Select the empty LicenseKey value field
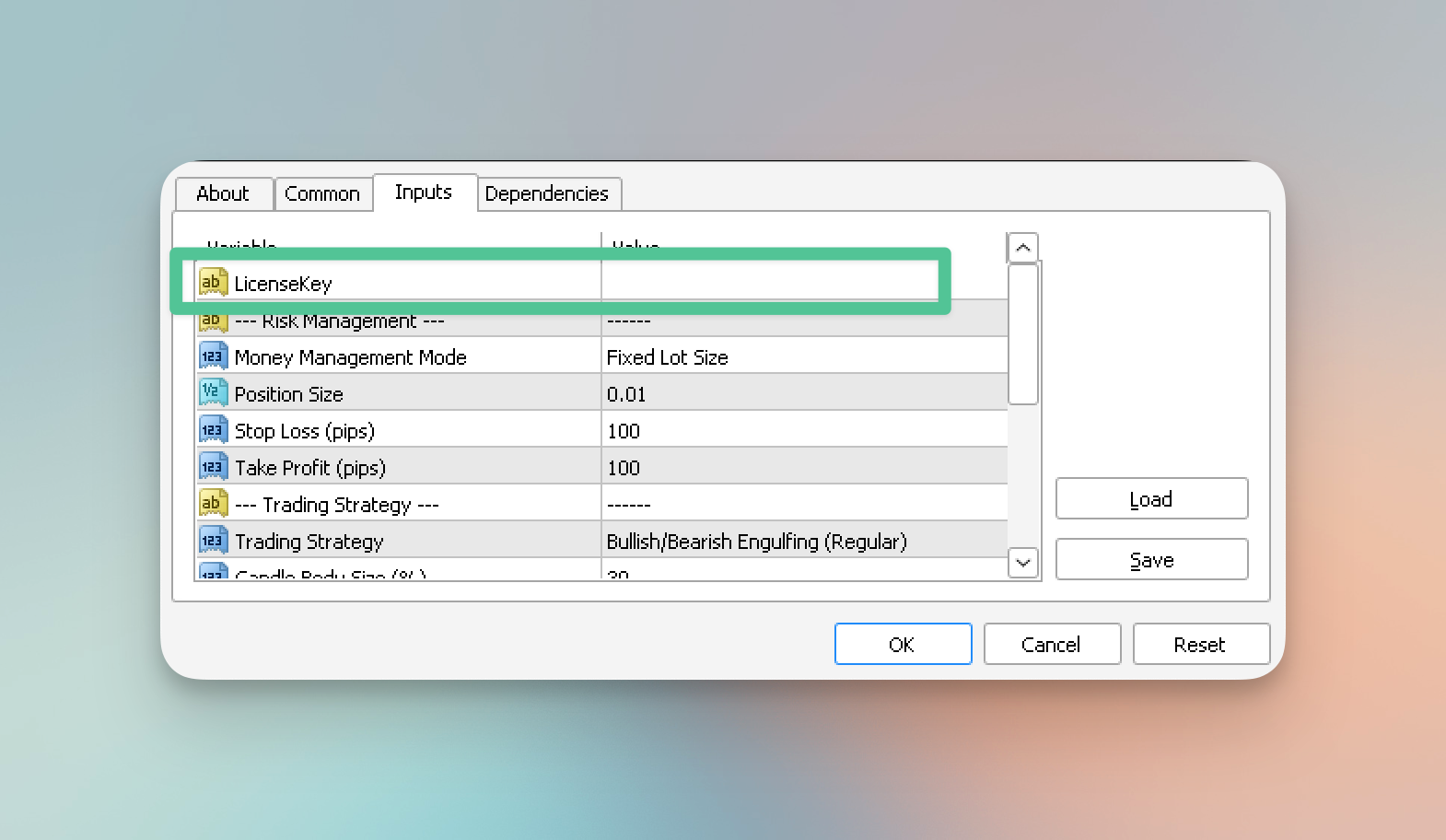 click(768, 283)
